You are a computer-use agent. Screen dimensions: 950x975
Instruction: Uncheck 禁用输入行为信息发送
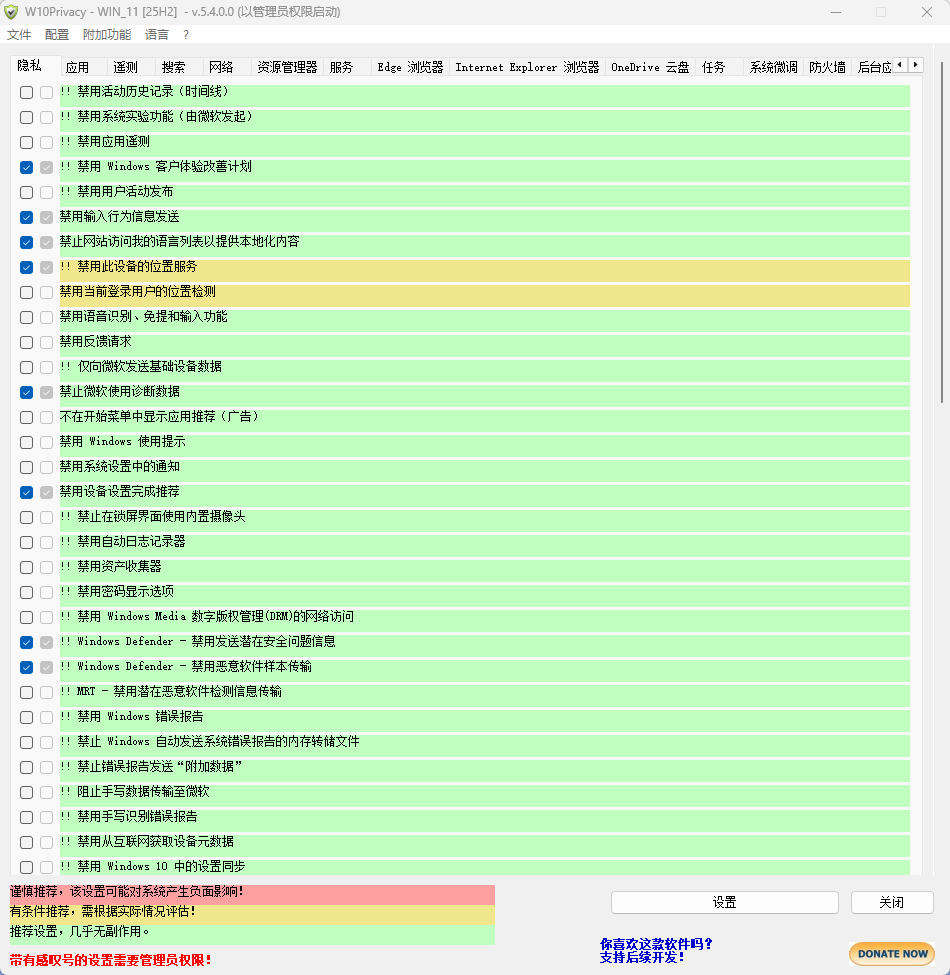coord(26,217)
